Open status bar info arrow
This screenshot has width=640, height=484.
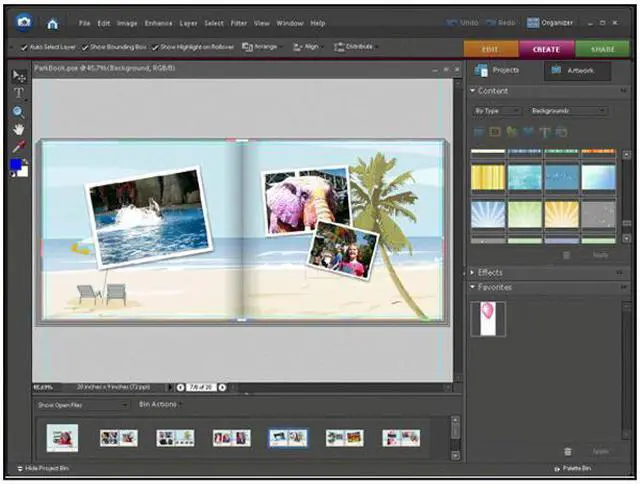point(170,387)
